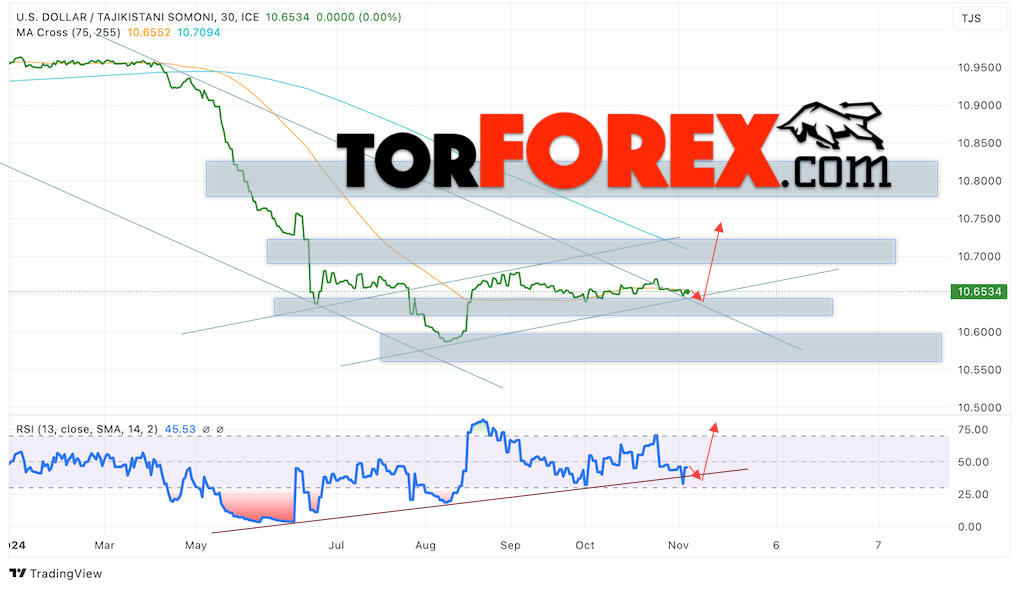Click the 10.7500 price axis label
The image size is (1020, 589).
[x=979, y=219]
